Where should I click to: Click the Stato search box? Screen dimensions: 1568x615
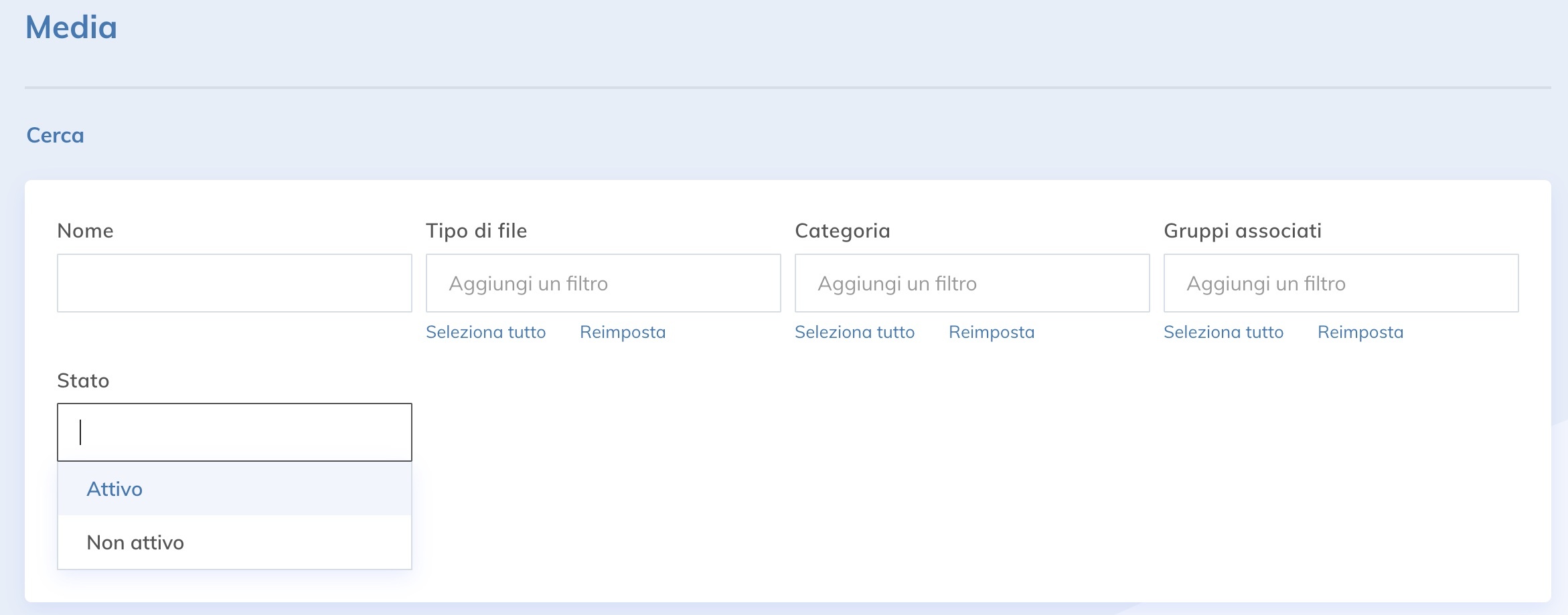[234, 432]
